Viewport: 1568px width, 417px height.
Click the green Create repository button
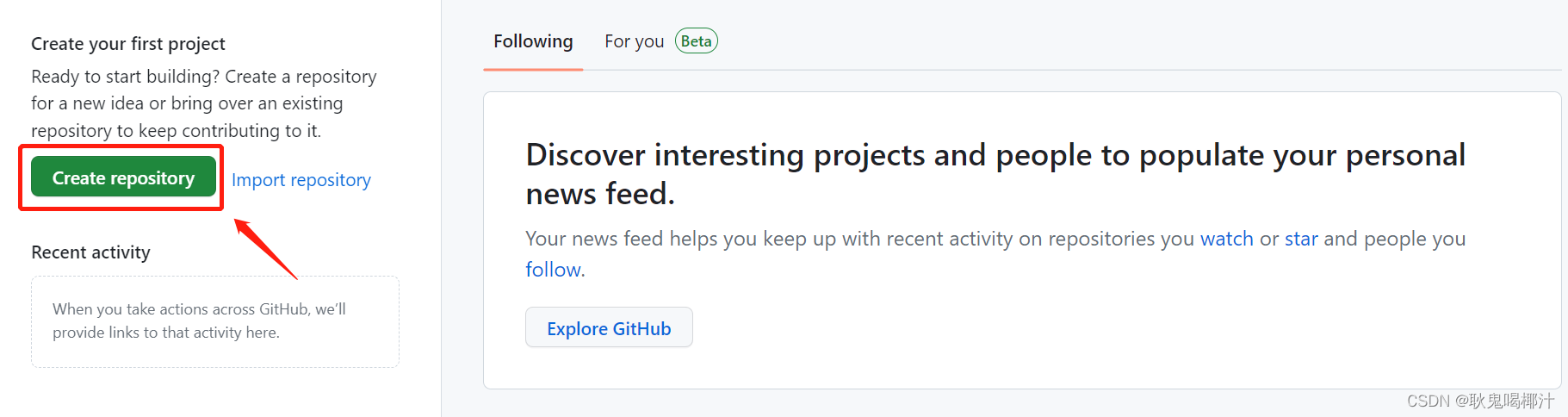coord(123,177)
